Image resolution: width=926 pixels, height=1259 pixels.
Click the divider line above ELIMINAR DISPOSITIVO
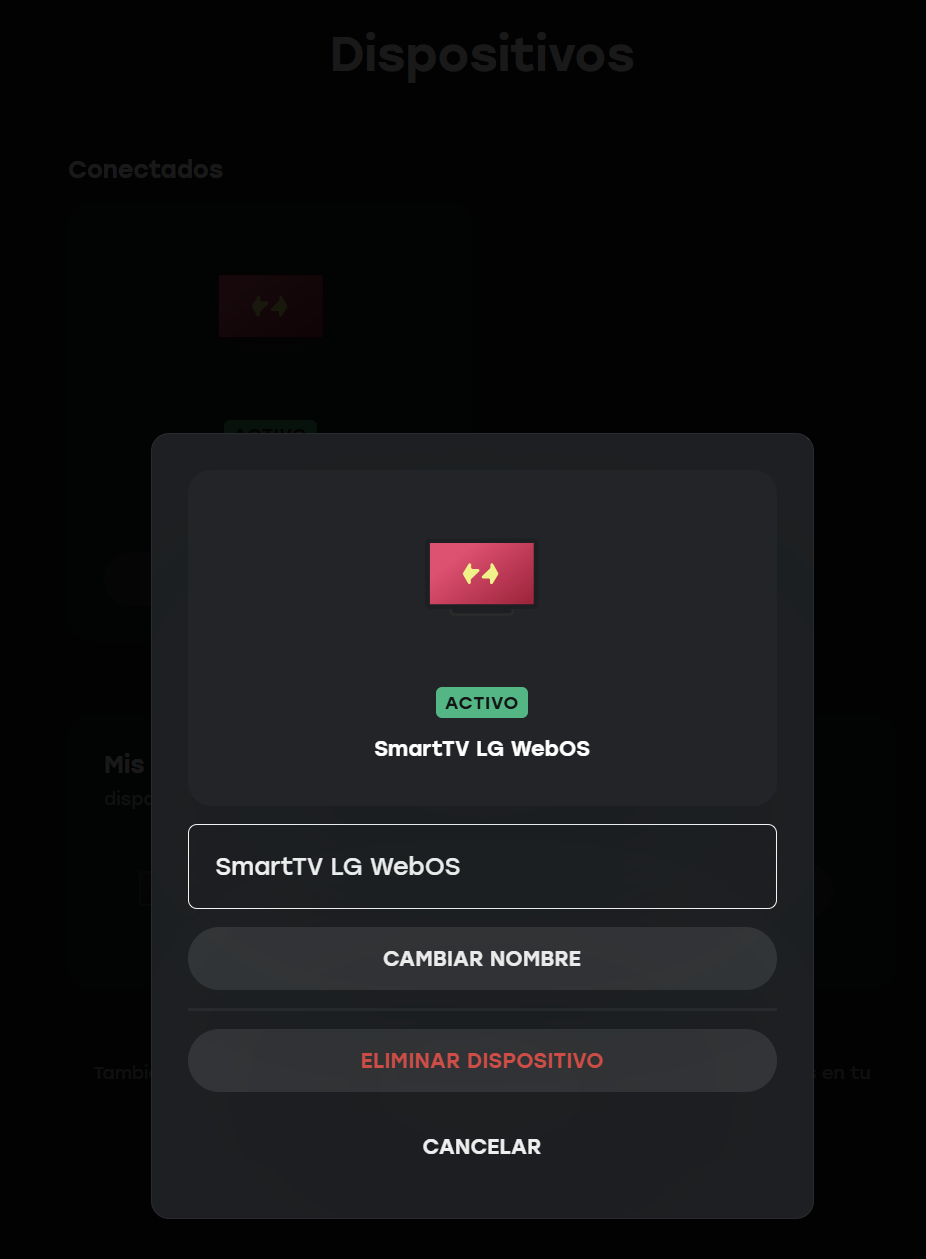click(x=482, y=1010)
